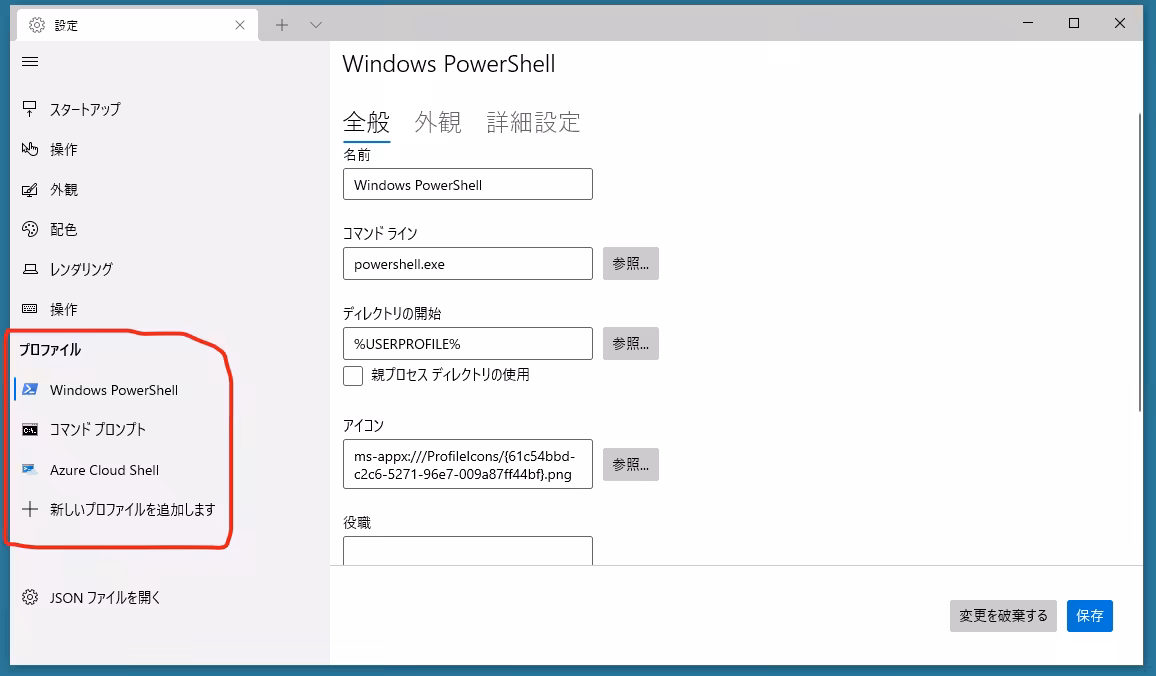The image size is (1156, 676).
Task: Browse with 参照 next to アイコン
Action: click(630, 464)
